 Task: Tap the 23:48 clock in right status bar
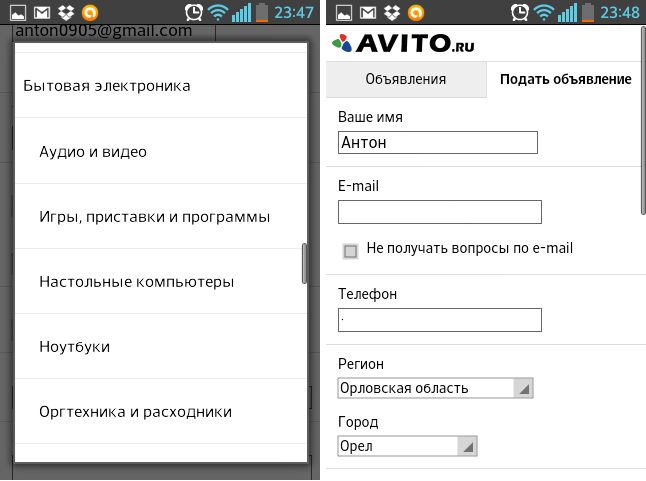620,13
